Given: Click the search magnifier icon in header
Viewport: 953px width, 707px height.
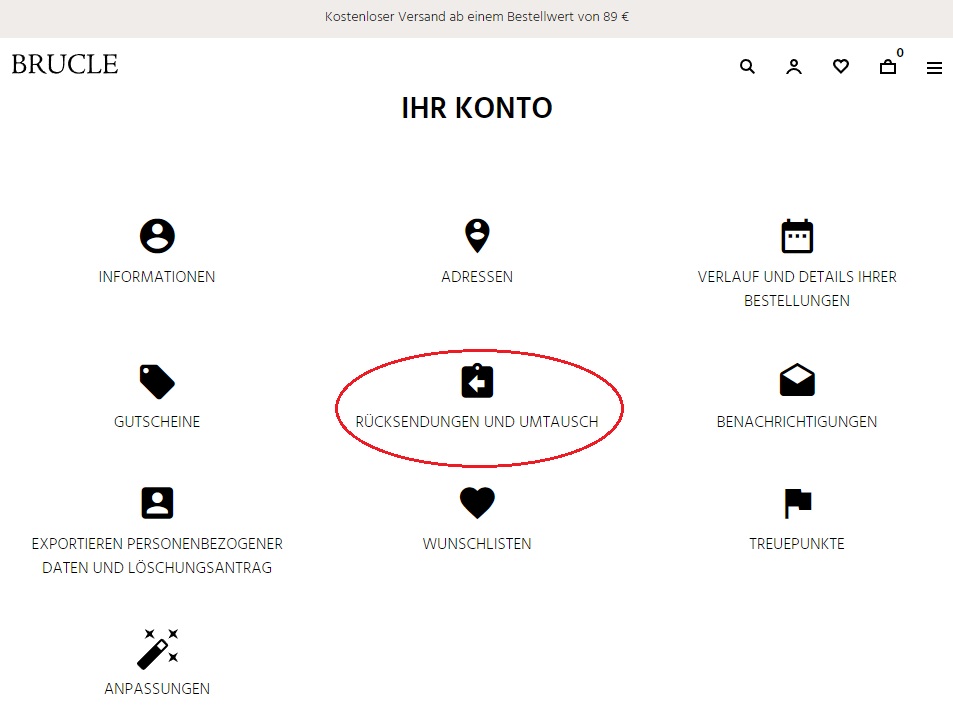Looking at the screenshot, I should [x=747, y=67].
